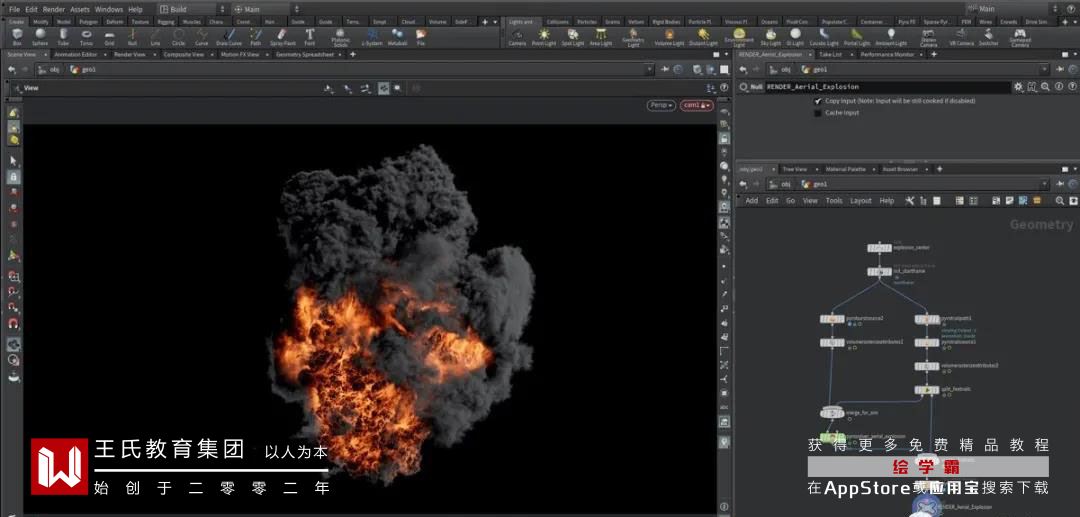
Task: Open the Layout menu in the network editor
Action: pos(860,201)
